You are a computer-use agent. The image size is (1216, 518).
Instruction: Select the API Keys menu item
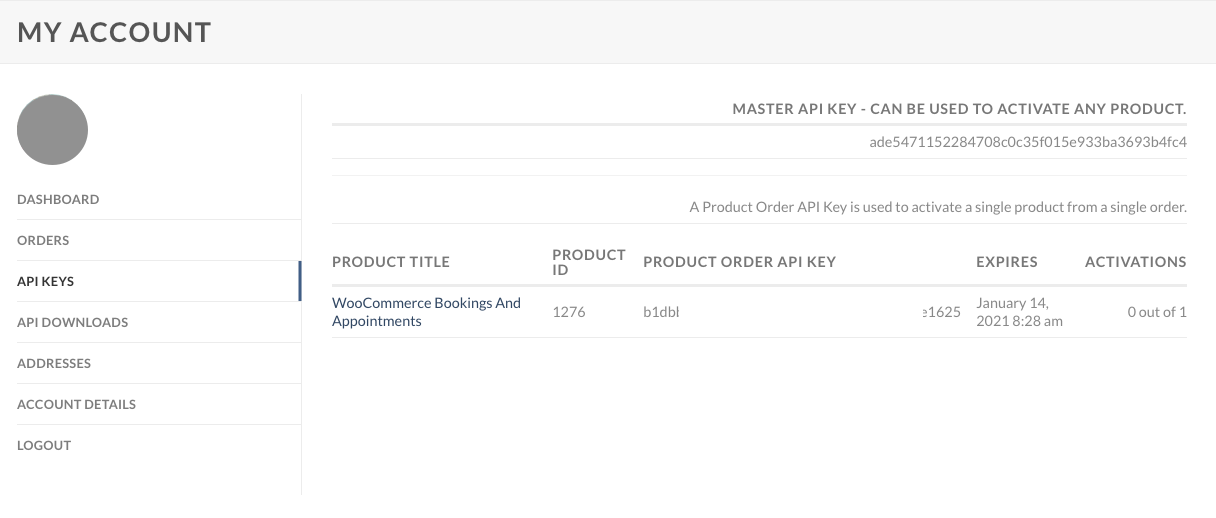[46, 281]
